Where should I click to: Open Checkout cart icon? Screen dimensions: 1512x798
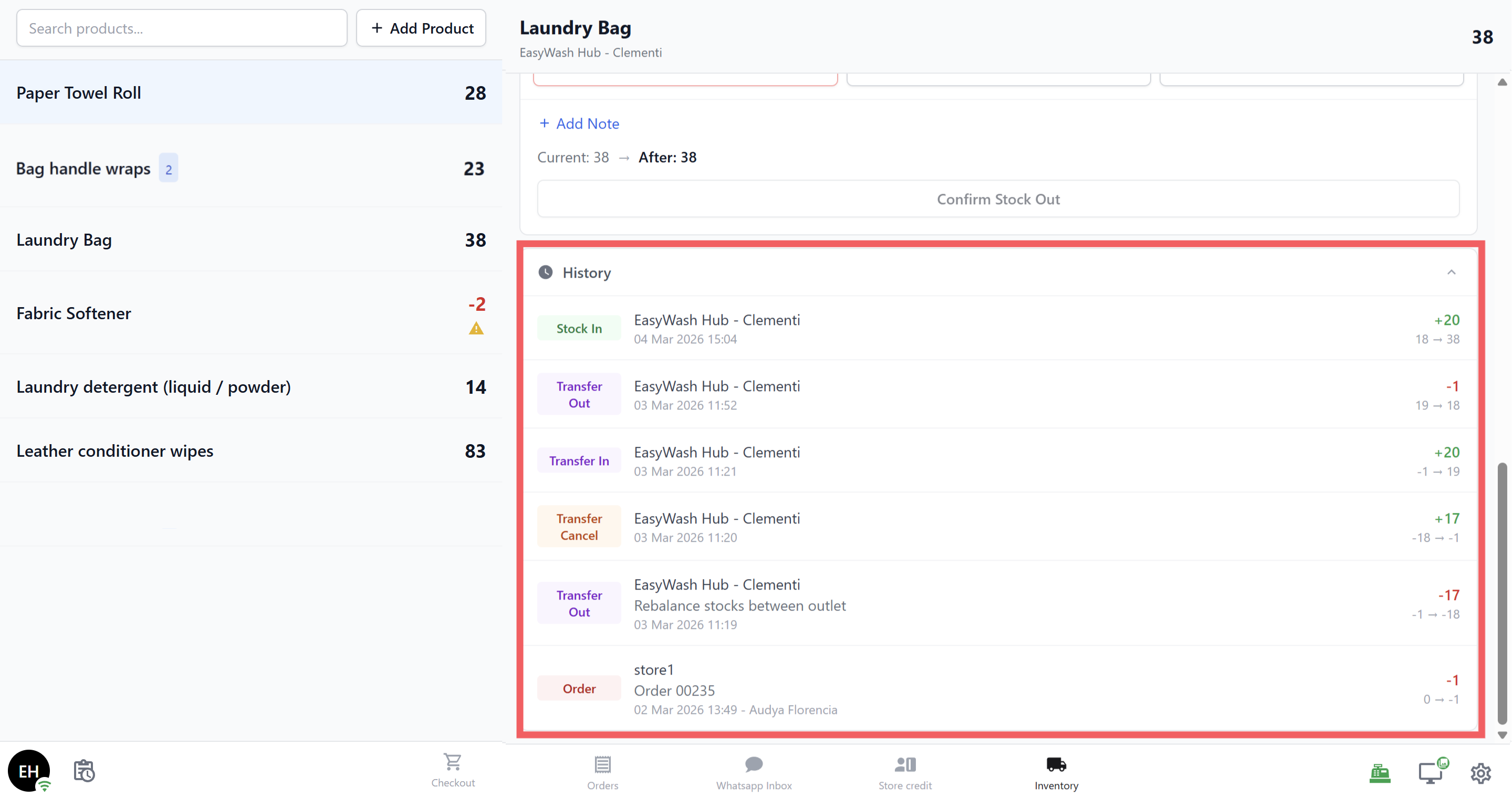[453, 770]
